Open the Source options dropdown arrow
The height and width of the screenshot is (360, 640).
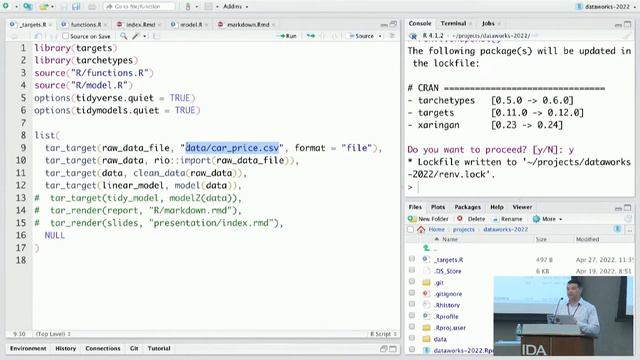point(380,36)
